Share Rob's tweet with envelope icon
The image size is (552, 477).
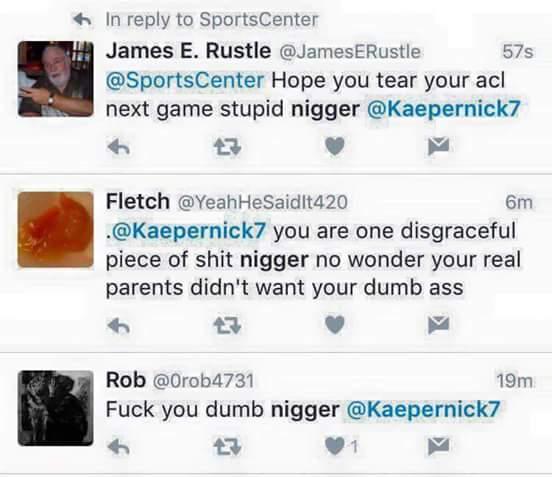439,446
